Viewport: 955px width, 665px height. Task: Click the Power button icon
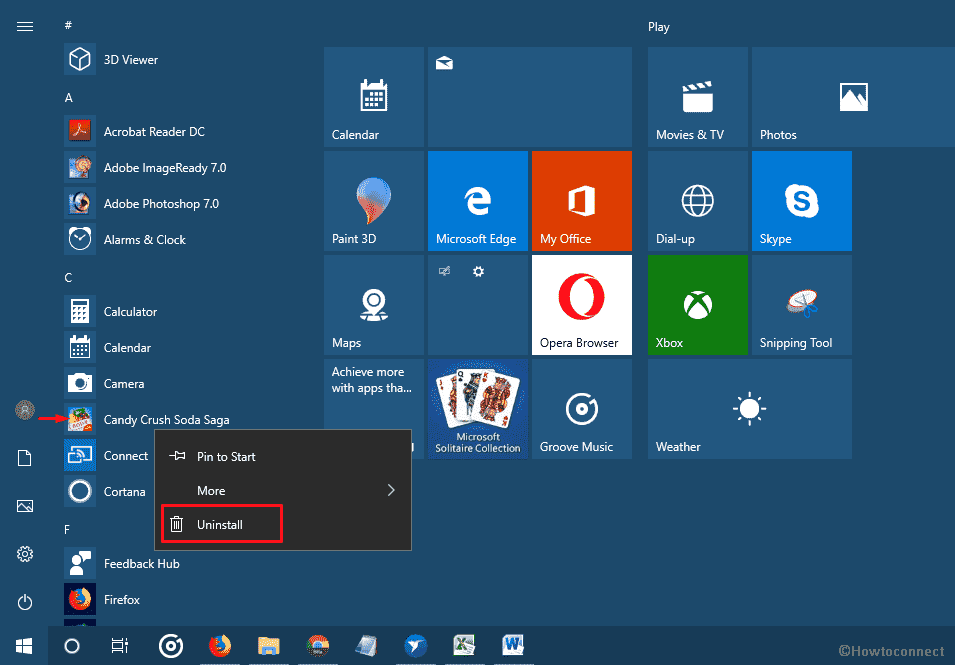25,602
